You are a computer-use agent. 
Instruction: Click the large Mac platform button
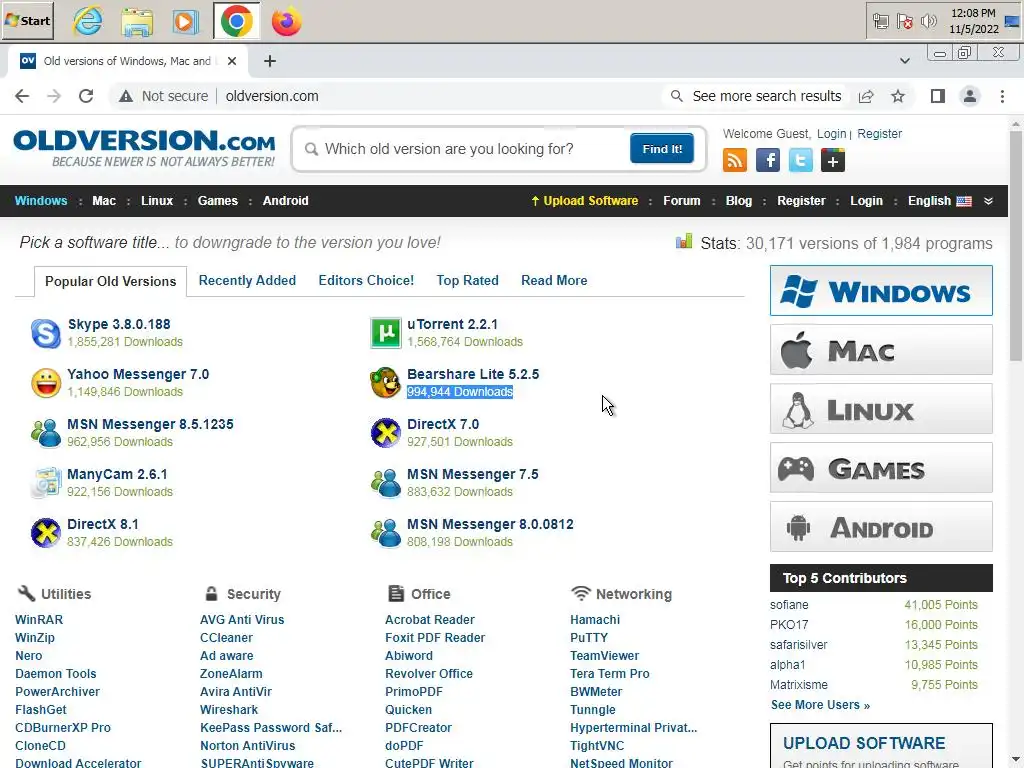[881, 350]
